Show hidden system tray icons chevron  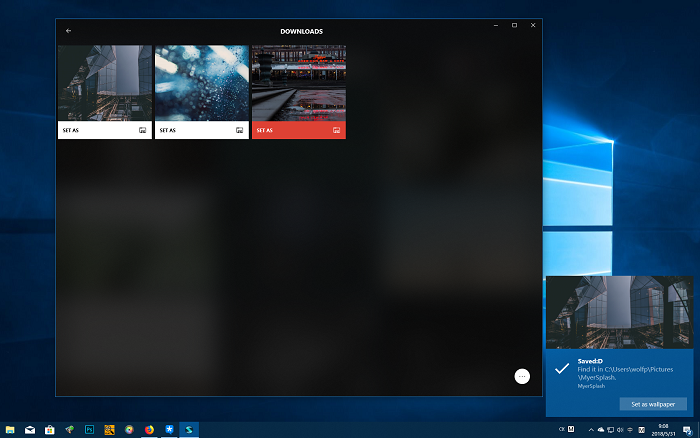(x=591, y=430)
